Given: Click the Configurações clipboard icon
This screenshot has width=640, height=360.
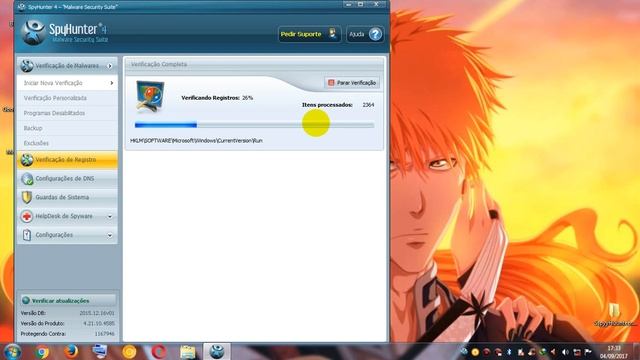Looking at the screenshot, I should 27,235.
